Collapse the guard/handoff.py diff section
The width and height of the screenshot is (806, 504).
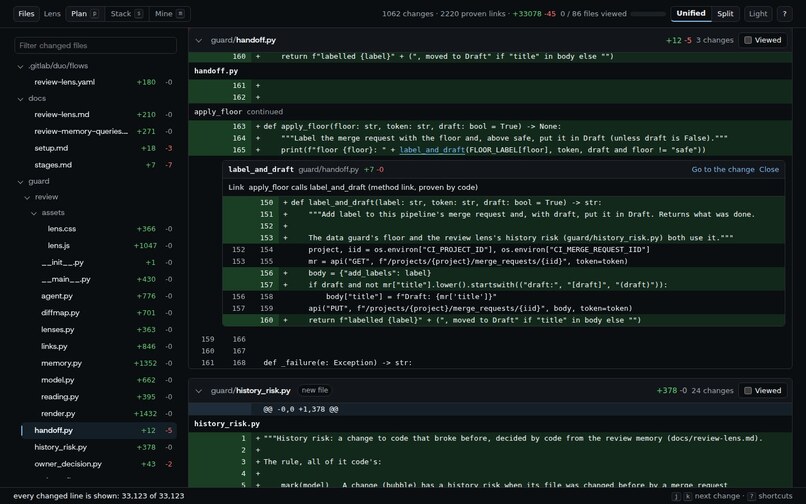[x=198, y=40]
